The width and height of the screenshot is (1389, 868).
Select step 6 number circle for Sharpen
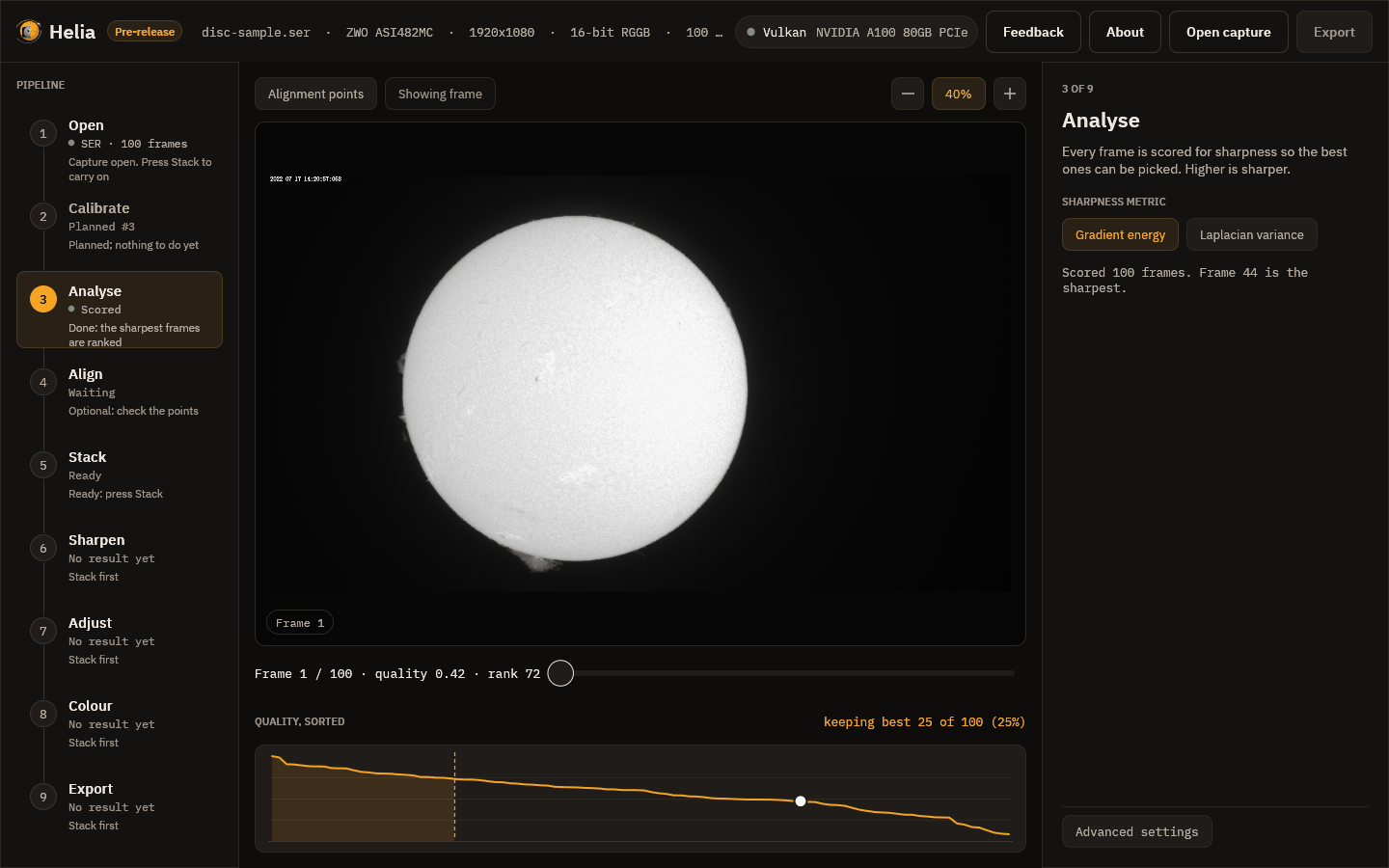(43, 548)
